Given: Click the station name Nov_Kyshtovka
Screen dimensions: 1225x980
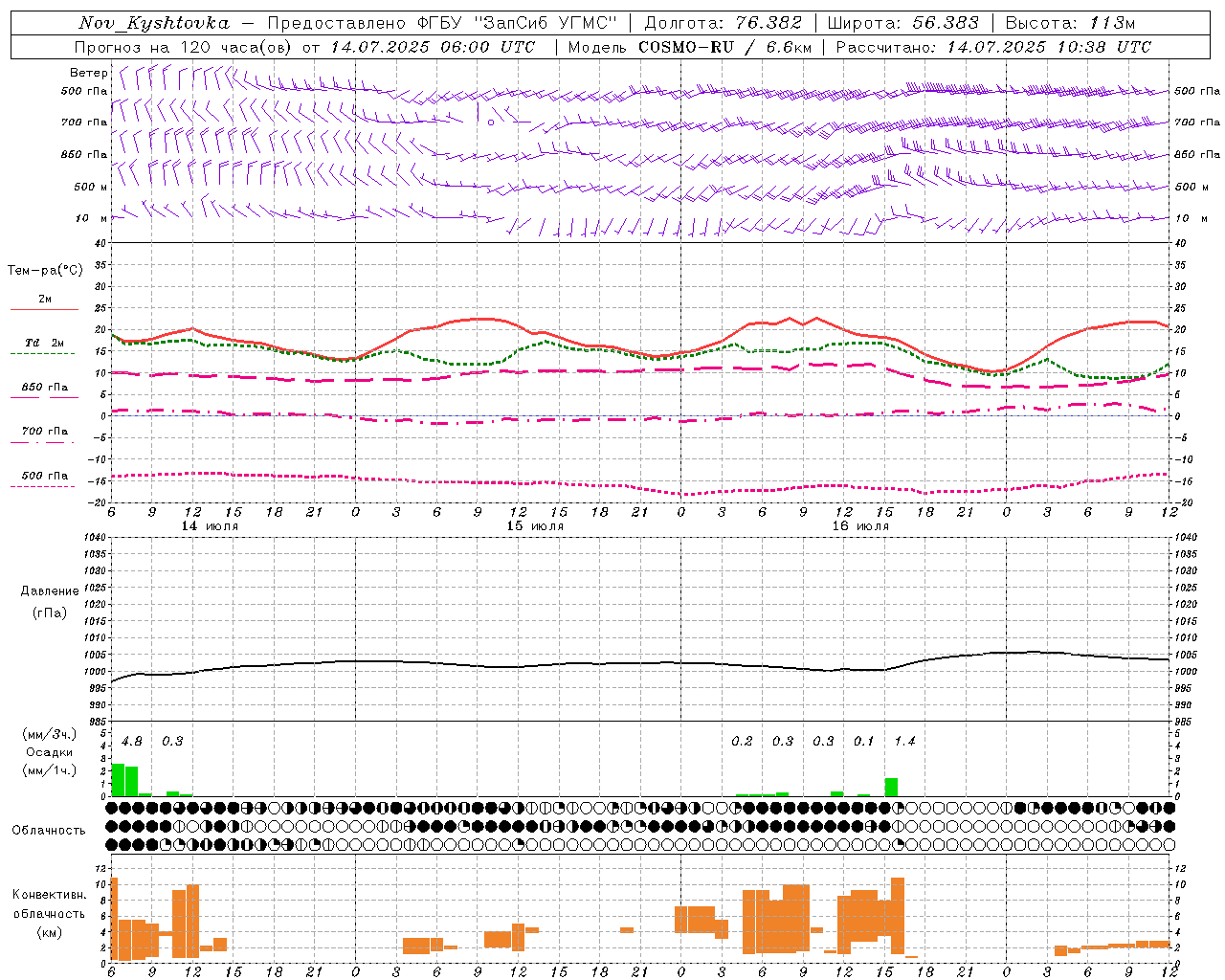Looking at the screenshot, I should [154, 23].
